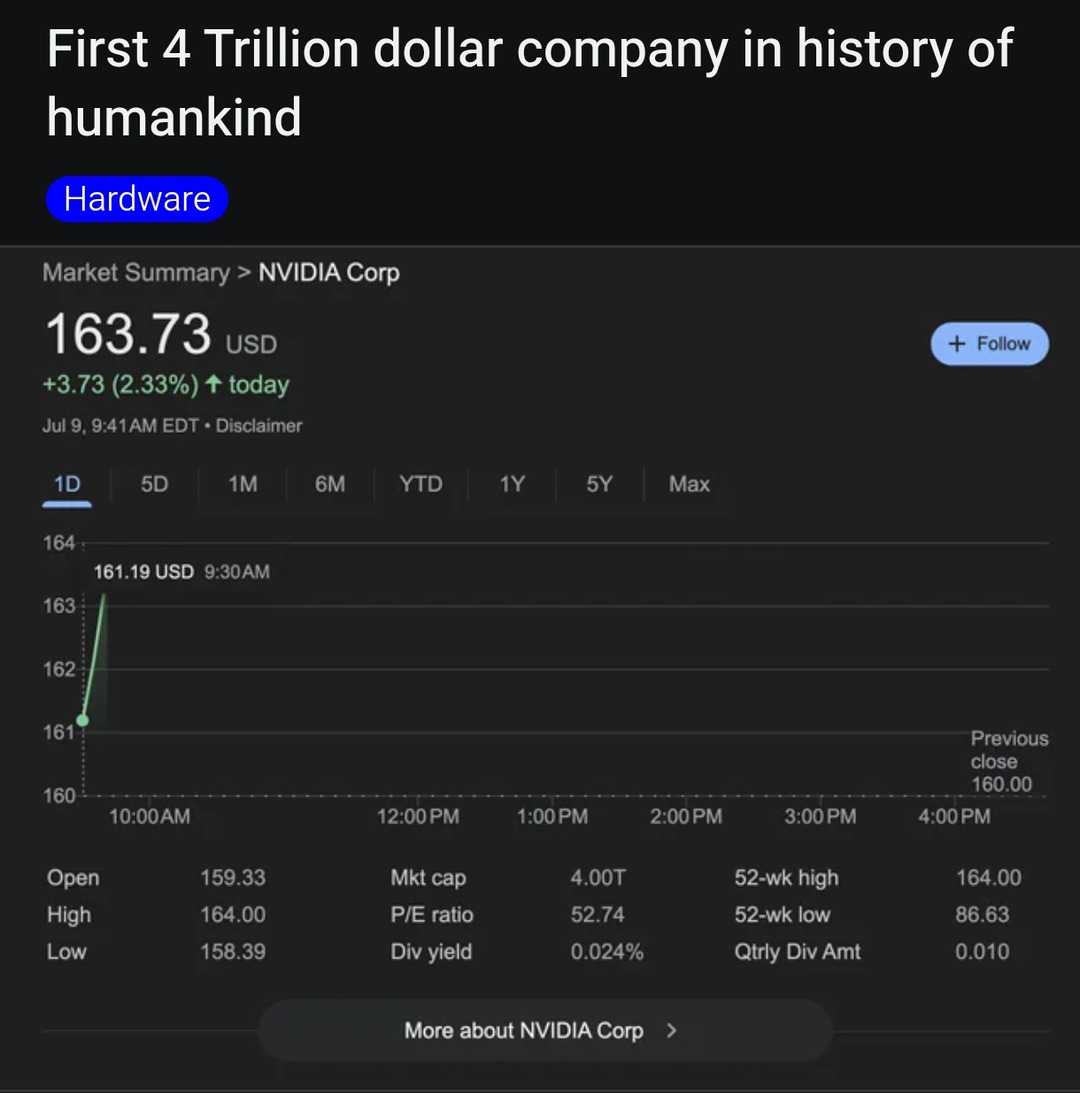Switch to the 5Y chart view
Screen dimensions: 1080x1093
pyautogui.click(x=599, y=485)
